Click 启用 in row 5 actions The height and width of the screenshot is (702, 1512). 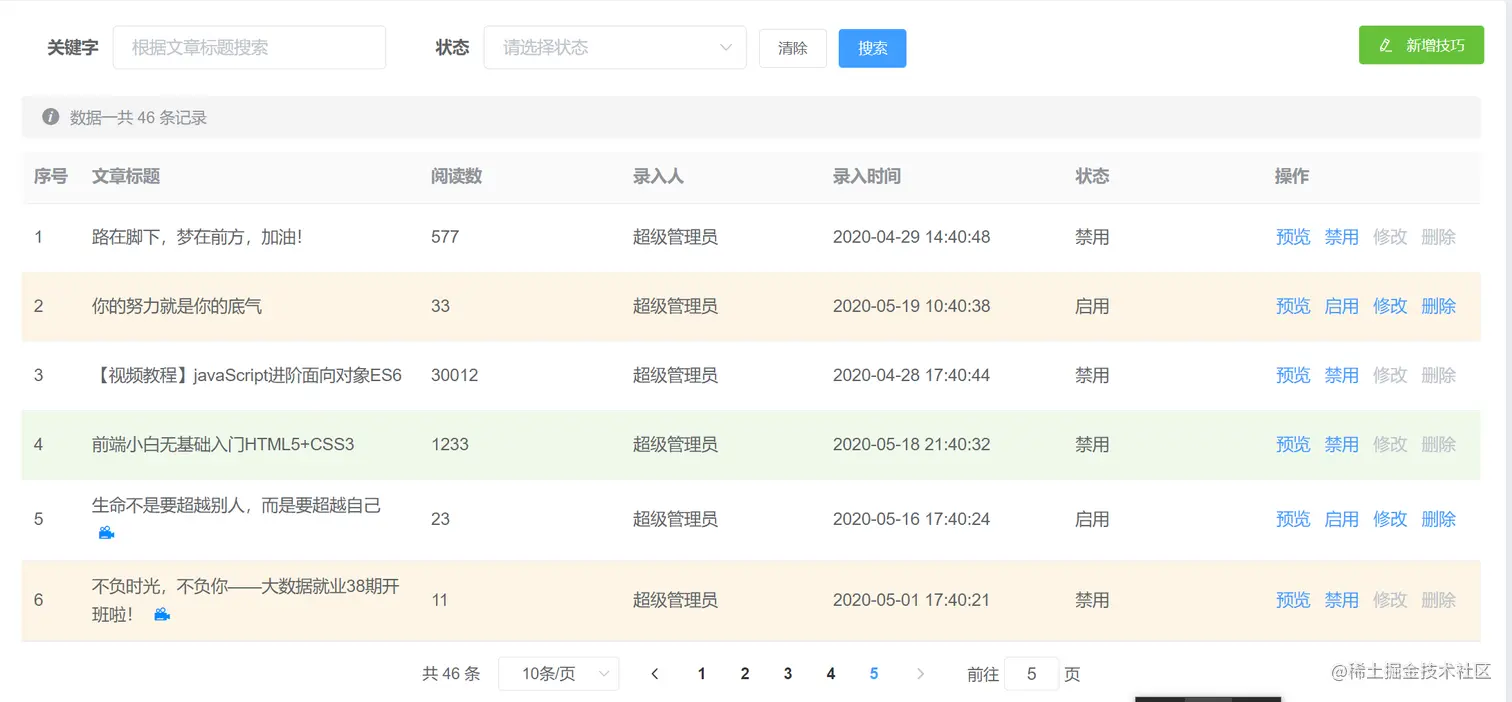(x=1342, y=519)
